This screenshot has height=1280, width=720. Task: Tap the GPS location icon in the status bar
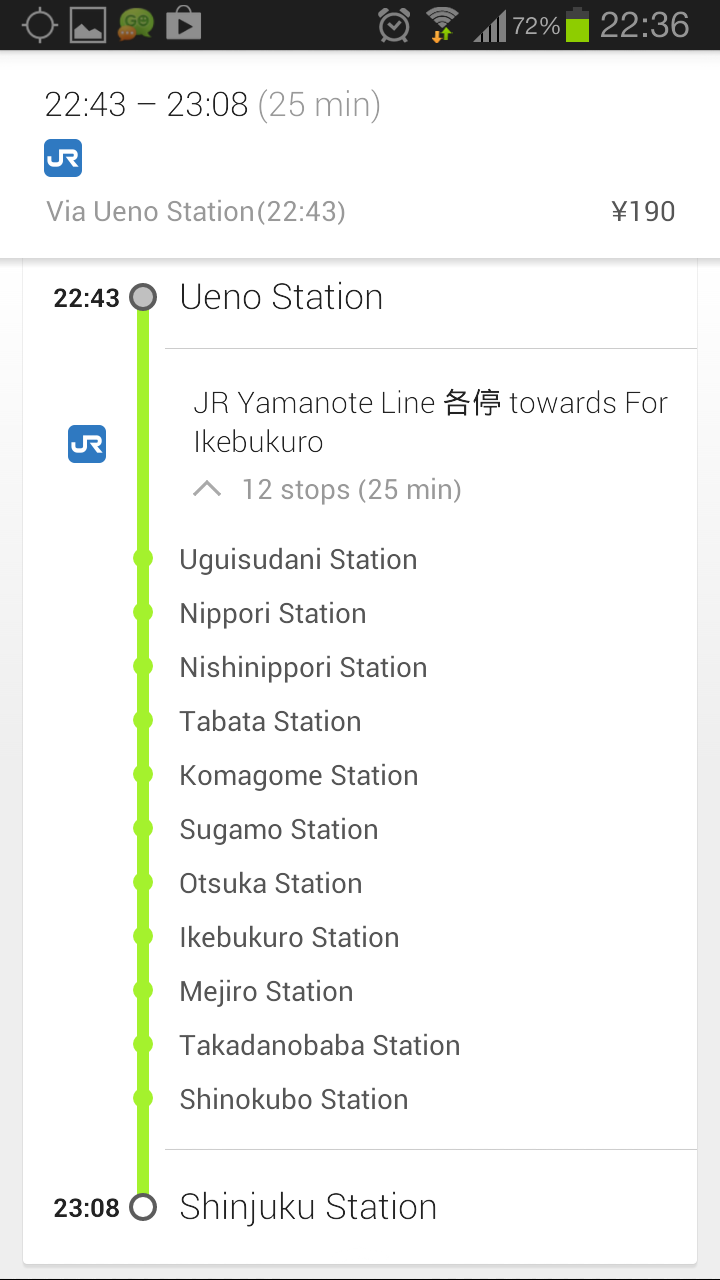[40, 24]
